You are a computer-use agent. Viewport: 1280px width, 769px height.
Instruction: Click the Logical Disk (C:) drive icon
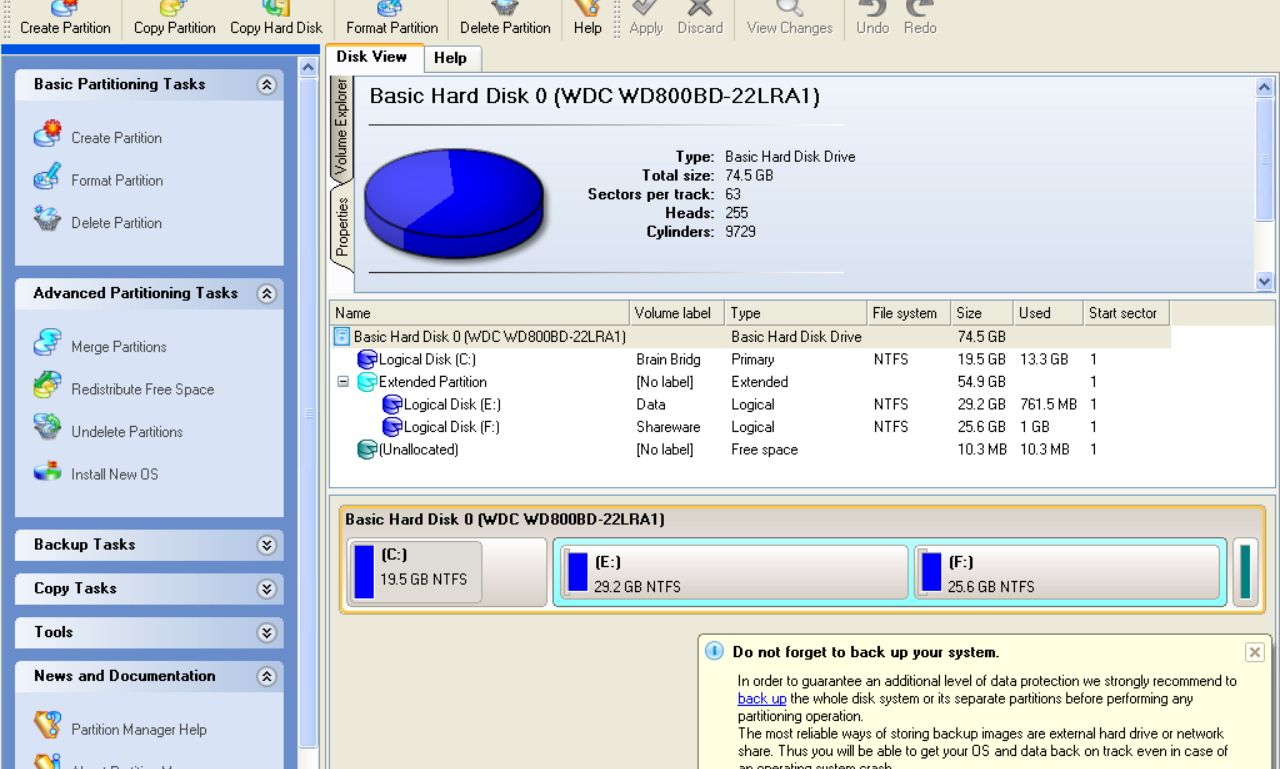coord(367,360)
